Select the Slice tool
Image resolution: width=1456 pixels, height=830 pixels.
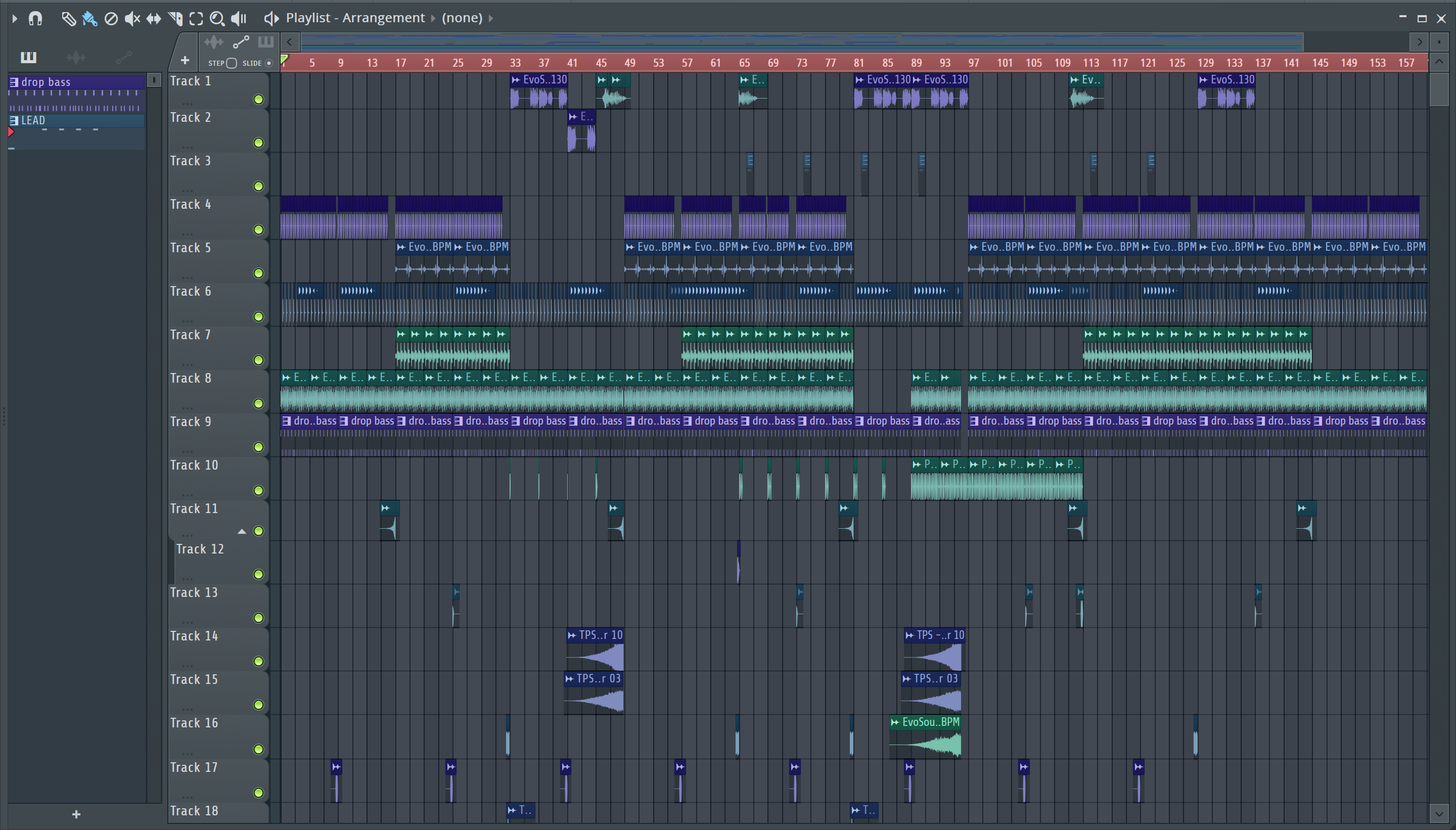tap(175, 19)
